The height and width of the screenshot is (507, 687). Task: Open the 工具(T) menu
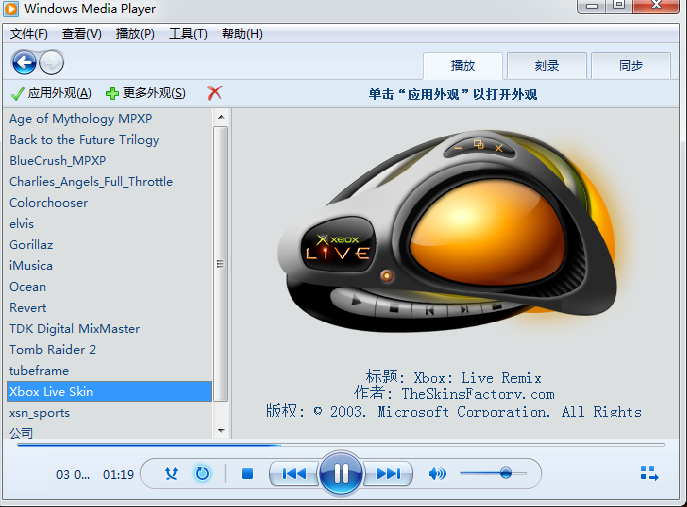click(x=188, y=34)
